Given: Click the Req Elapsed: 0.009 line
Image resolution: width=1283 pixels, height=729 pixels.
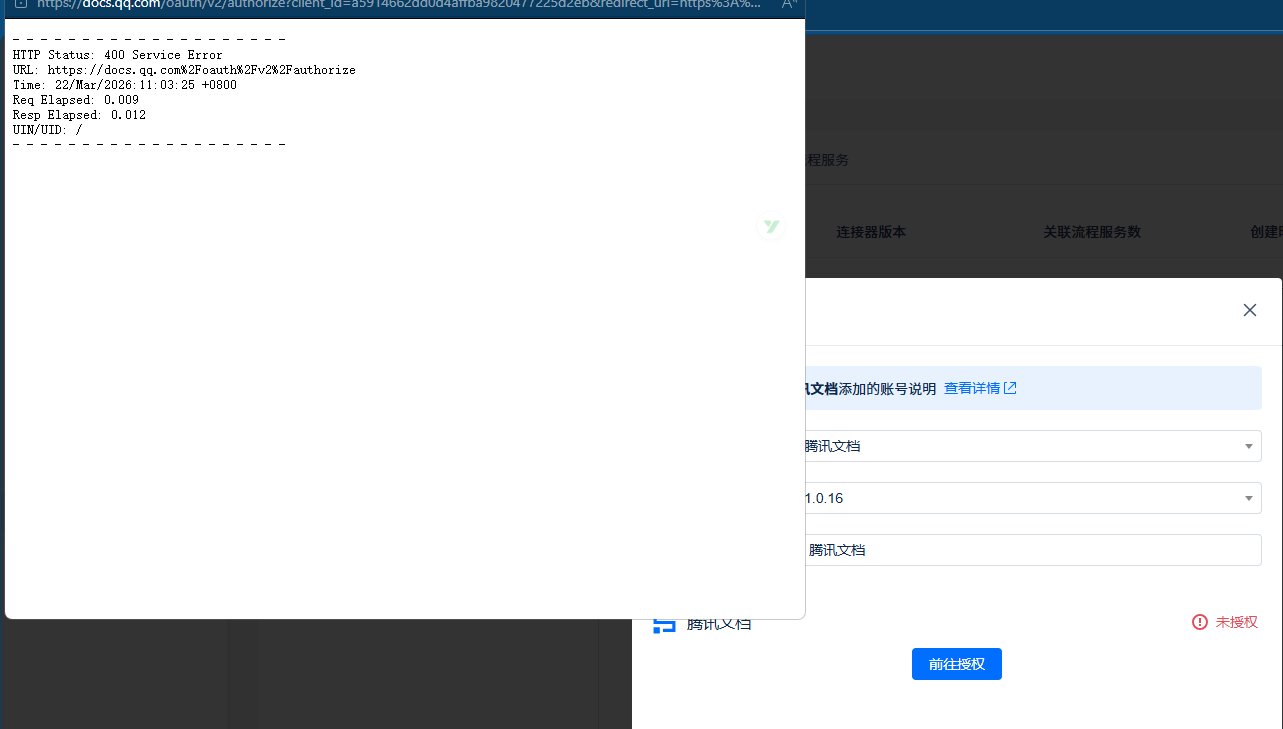Looking at the screenshot, I should point(76,100).
